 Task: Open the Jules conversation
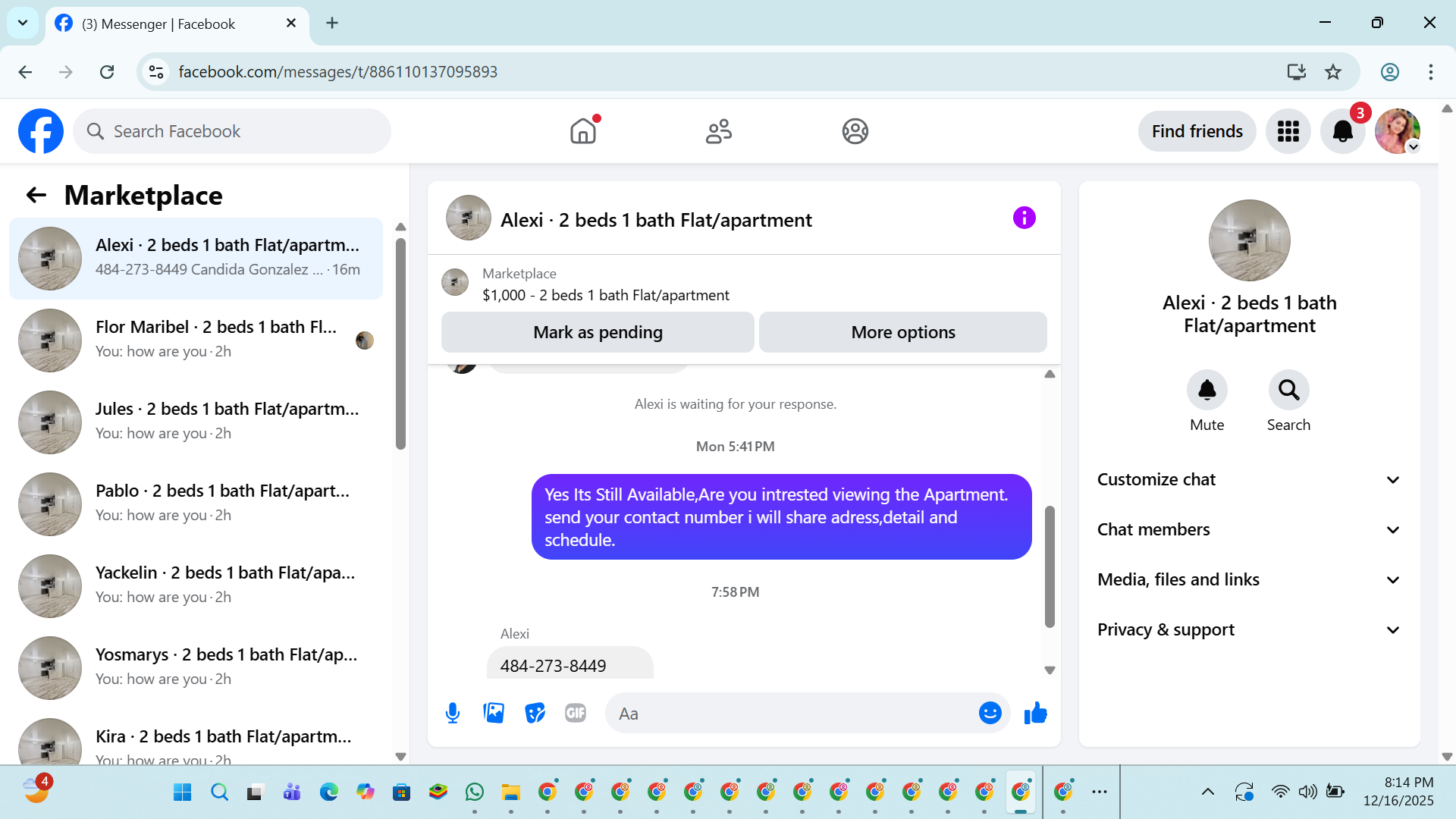pos(196,422)
